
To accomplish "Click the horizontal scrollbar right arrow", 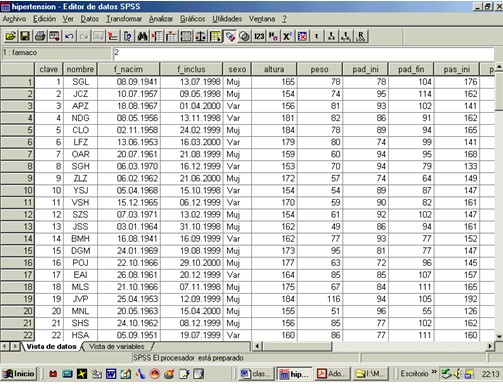I will [x=490, y=346].
